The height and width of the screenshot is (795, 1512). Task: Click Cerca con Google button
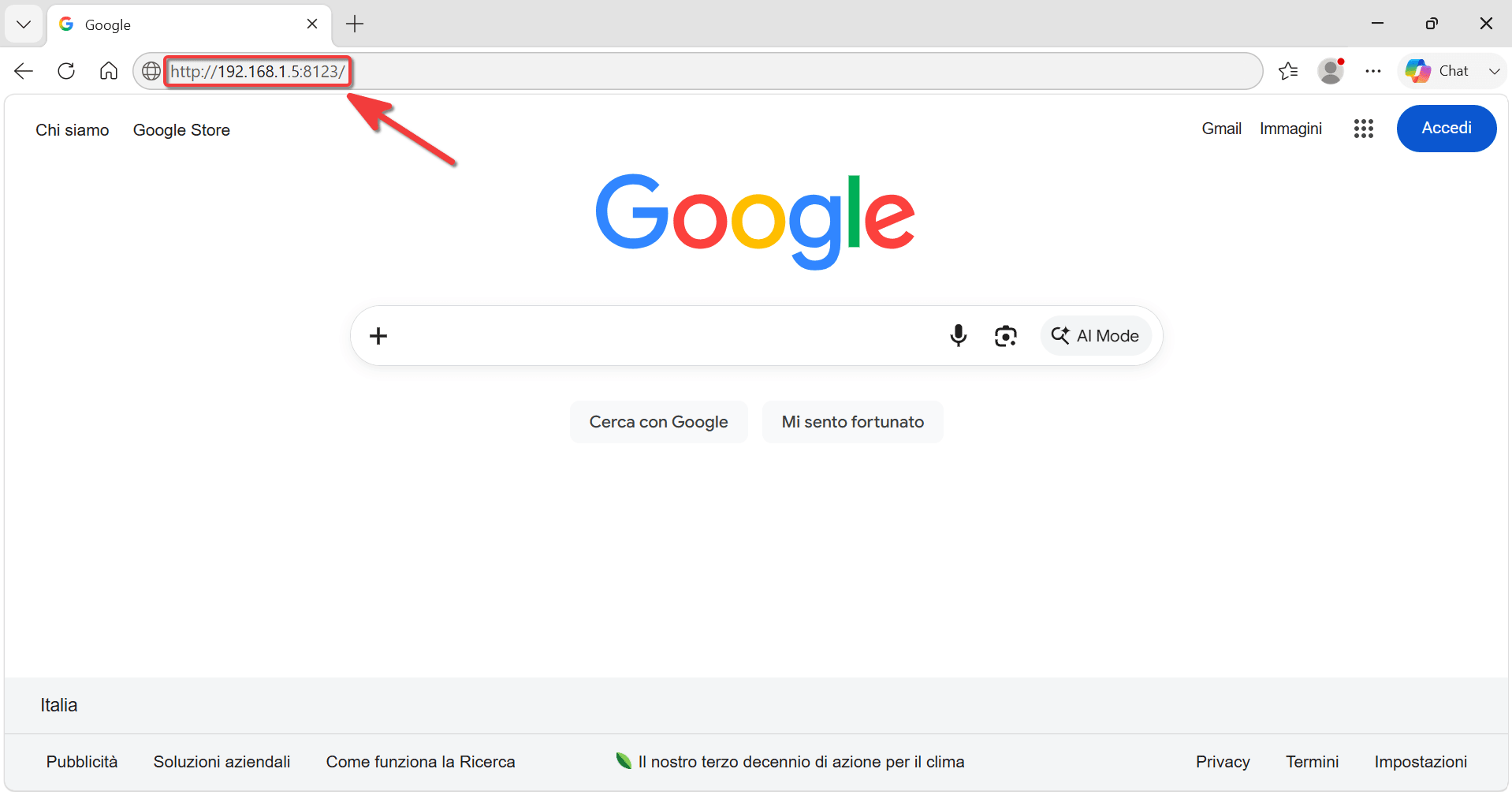pyautogui.click(x=659, y=422)
